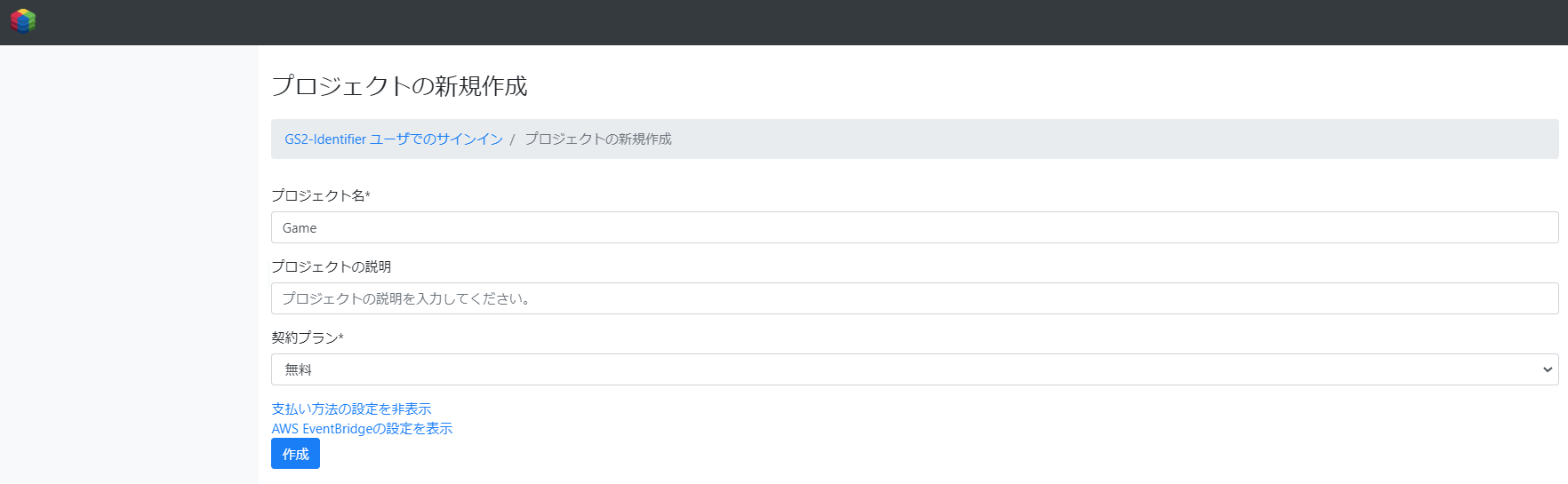Click the GS2 colorful cube logo

click(x=22, y=20)
